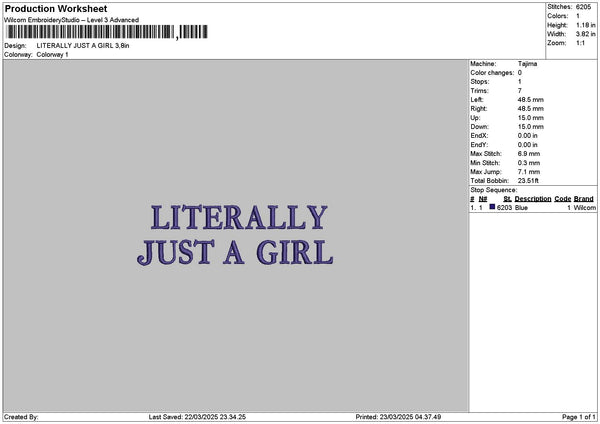Click the Brand column header

(x=584, y=199)
